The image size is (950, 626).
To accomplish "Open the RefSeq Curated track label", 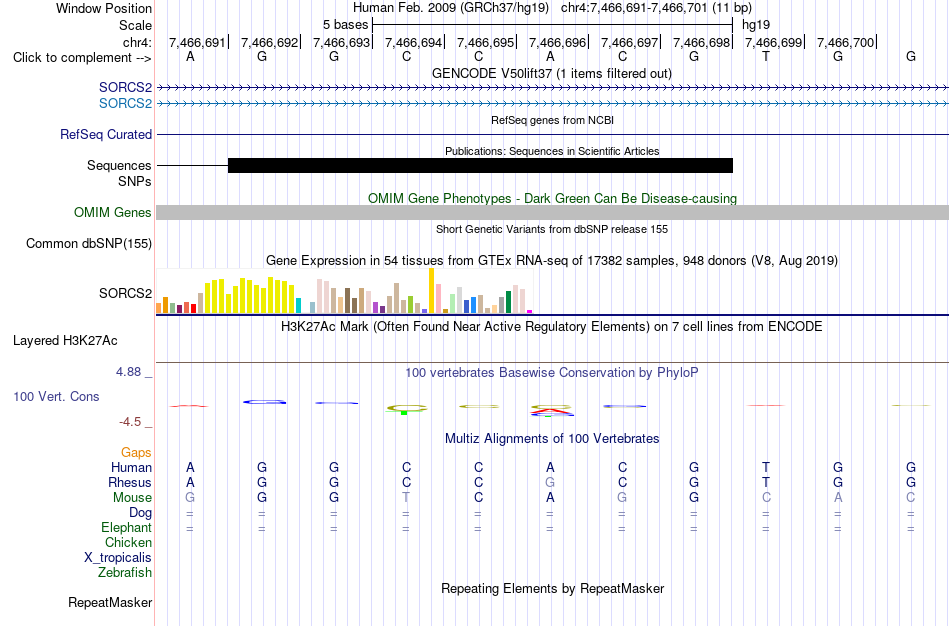I will [x=106, y=135].
